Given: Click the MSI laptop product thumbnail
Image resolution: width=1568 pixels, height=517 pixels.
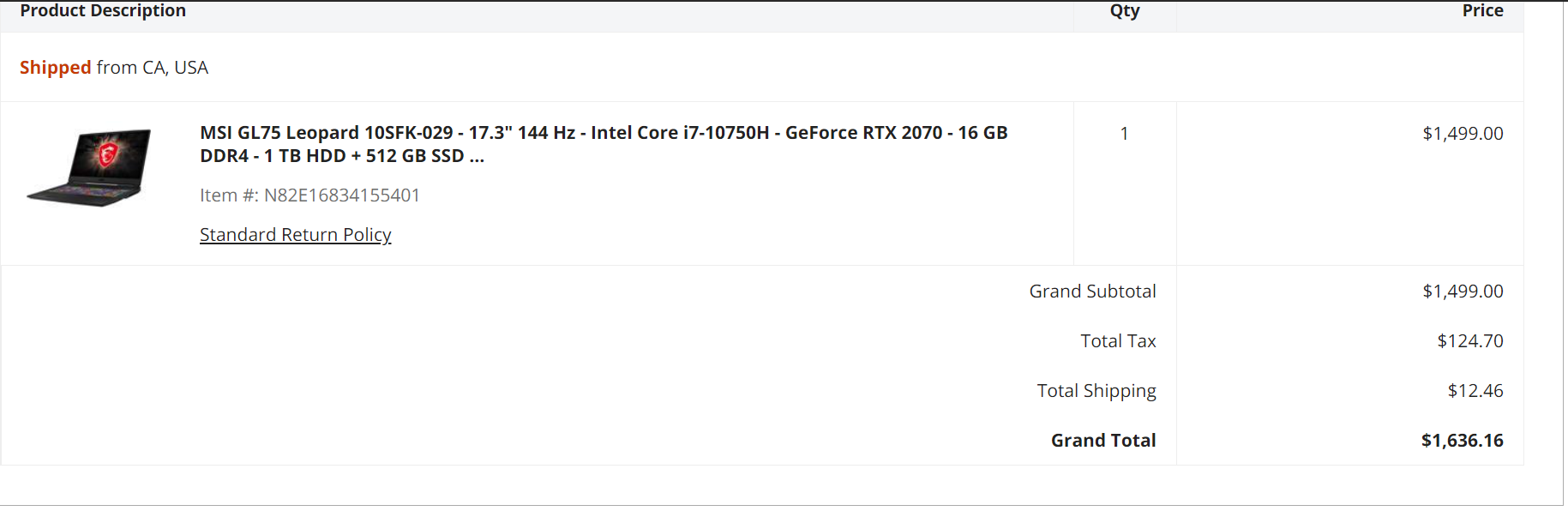Looking at the screenshot, I should pos(89,167).
